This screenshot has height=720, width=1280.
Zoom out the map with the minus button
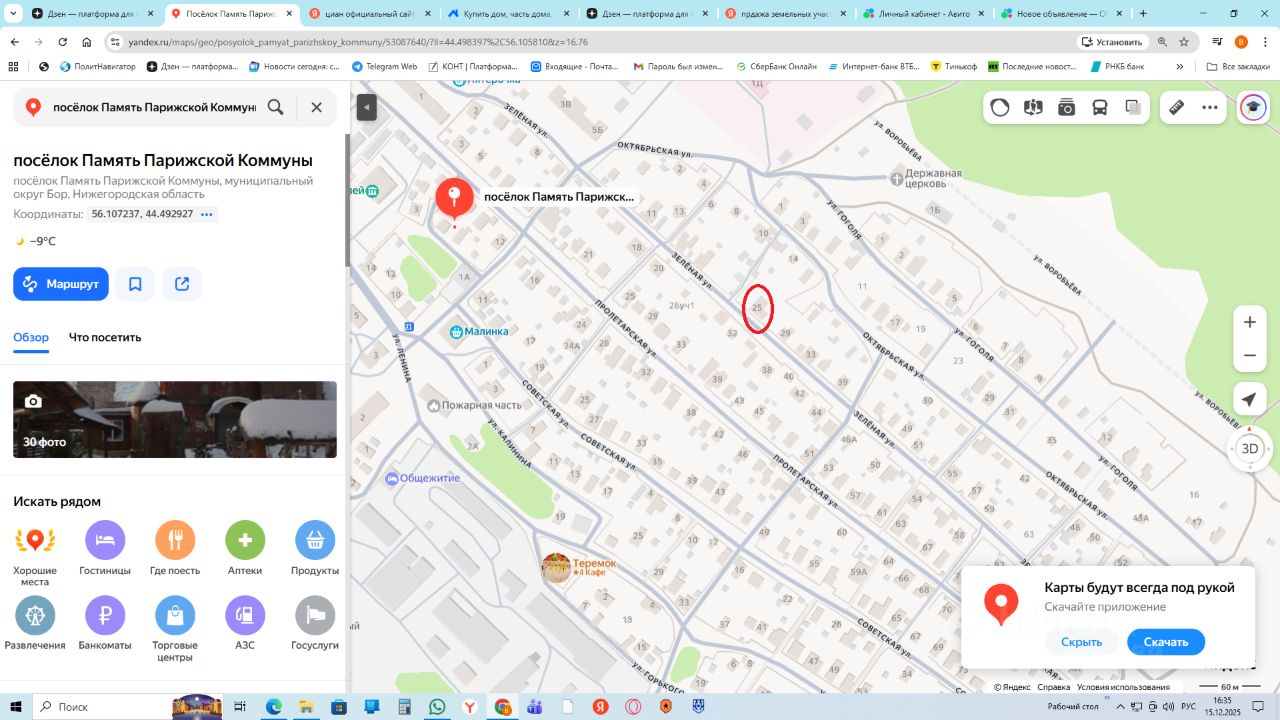[x=1249, y=356]
